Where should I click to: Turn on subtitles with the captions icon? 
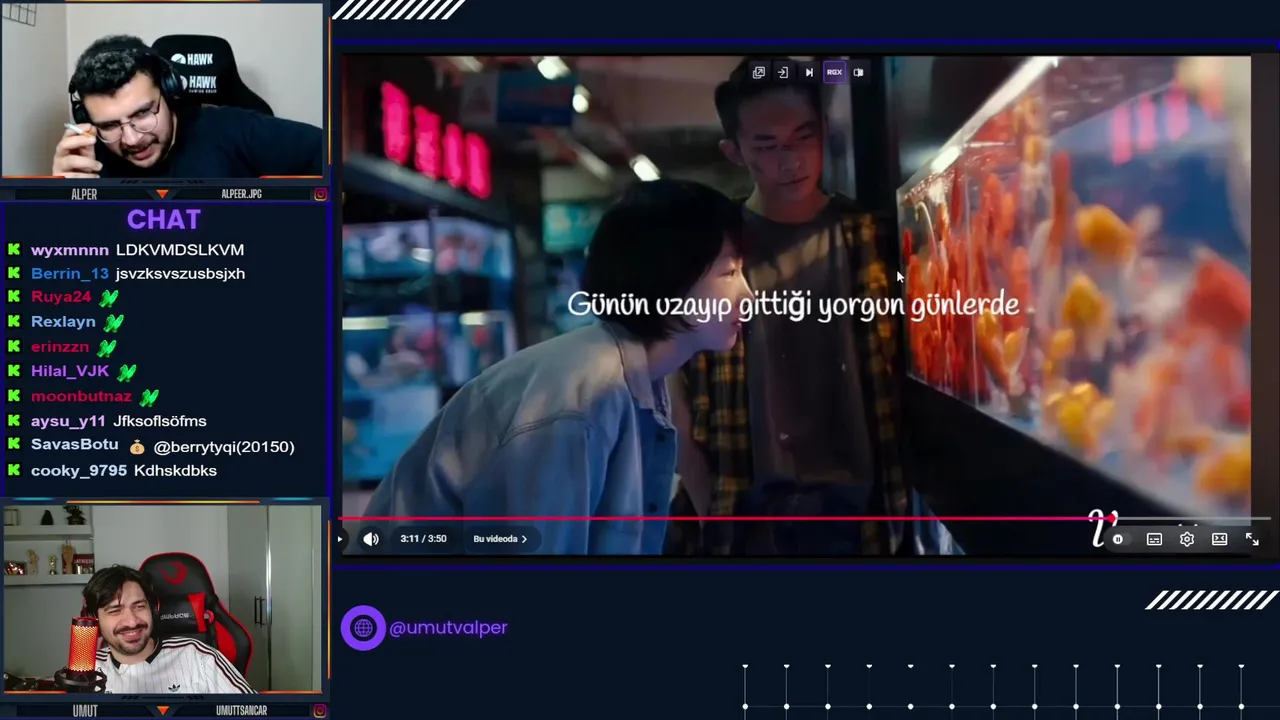(1154, 539)
